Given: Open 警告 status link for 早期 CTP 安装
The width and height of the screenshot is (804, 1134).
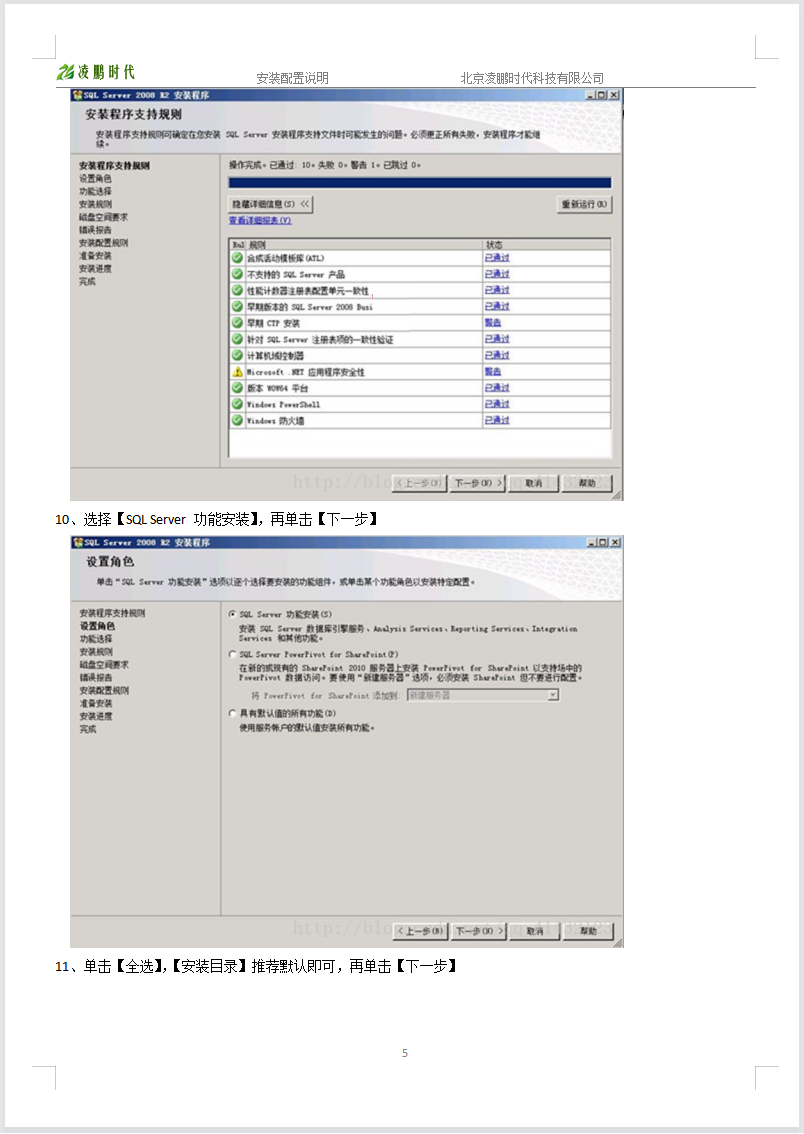Looking at the screenshot, I should (493, 323).
